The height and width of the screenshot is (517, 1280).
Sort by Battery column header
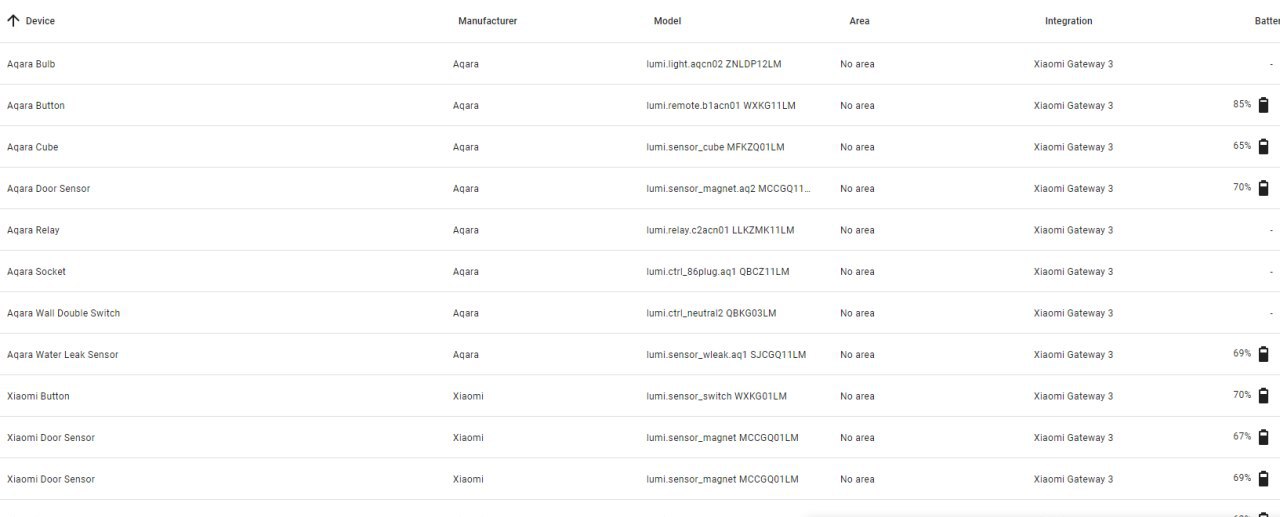(1267, 21)
